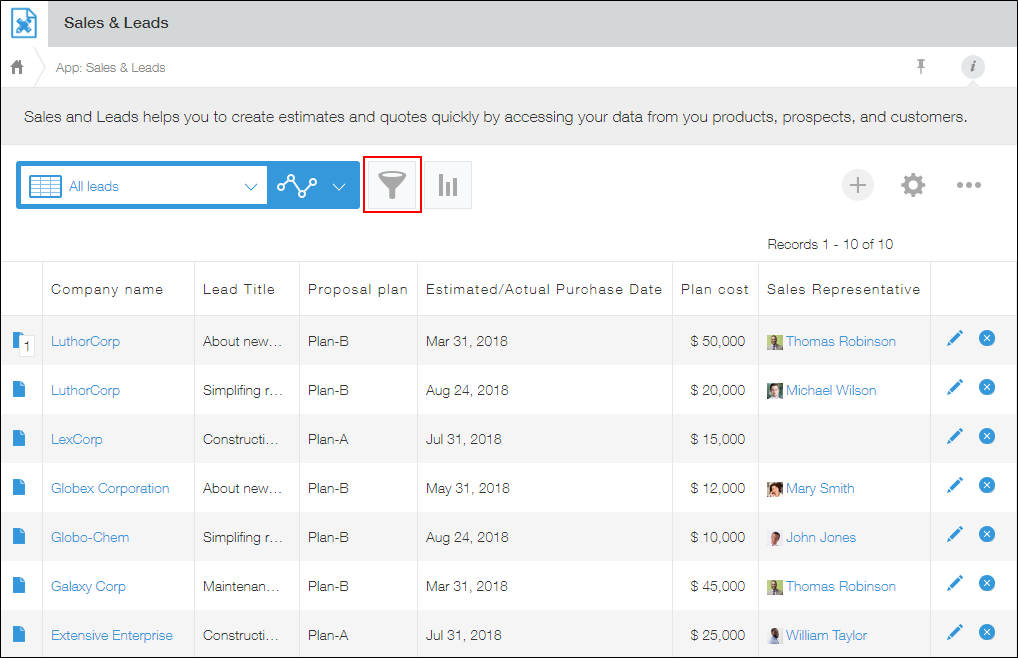Add a new record with the plus icon
This screenshot has height=658, width=1018.
pos(857,185)
